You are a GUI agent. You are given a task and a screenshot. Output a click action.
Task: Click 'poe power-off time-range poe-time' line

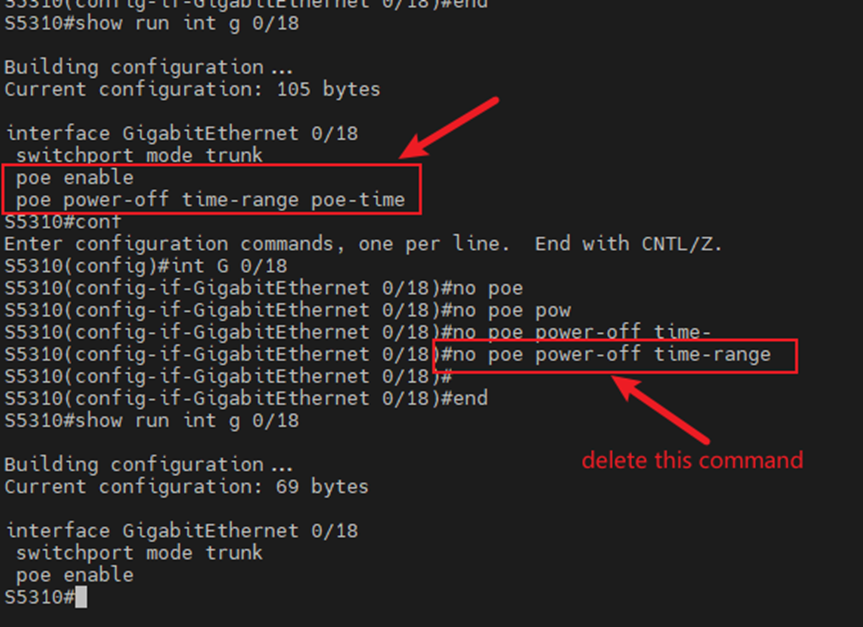[x=210, y=200]
